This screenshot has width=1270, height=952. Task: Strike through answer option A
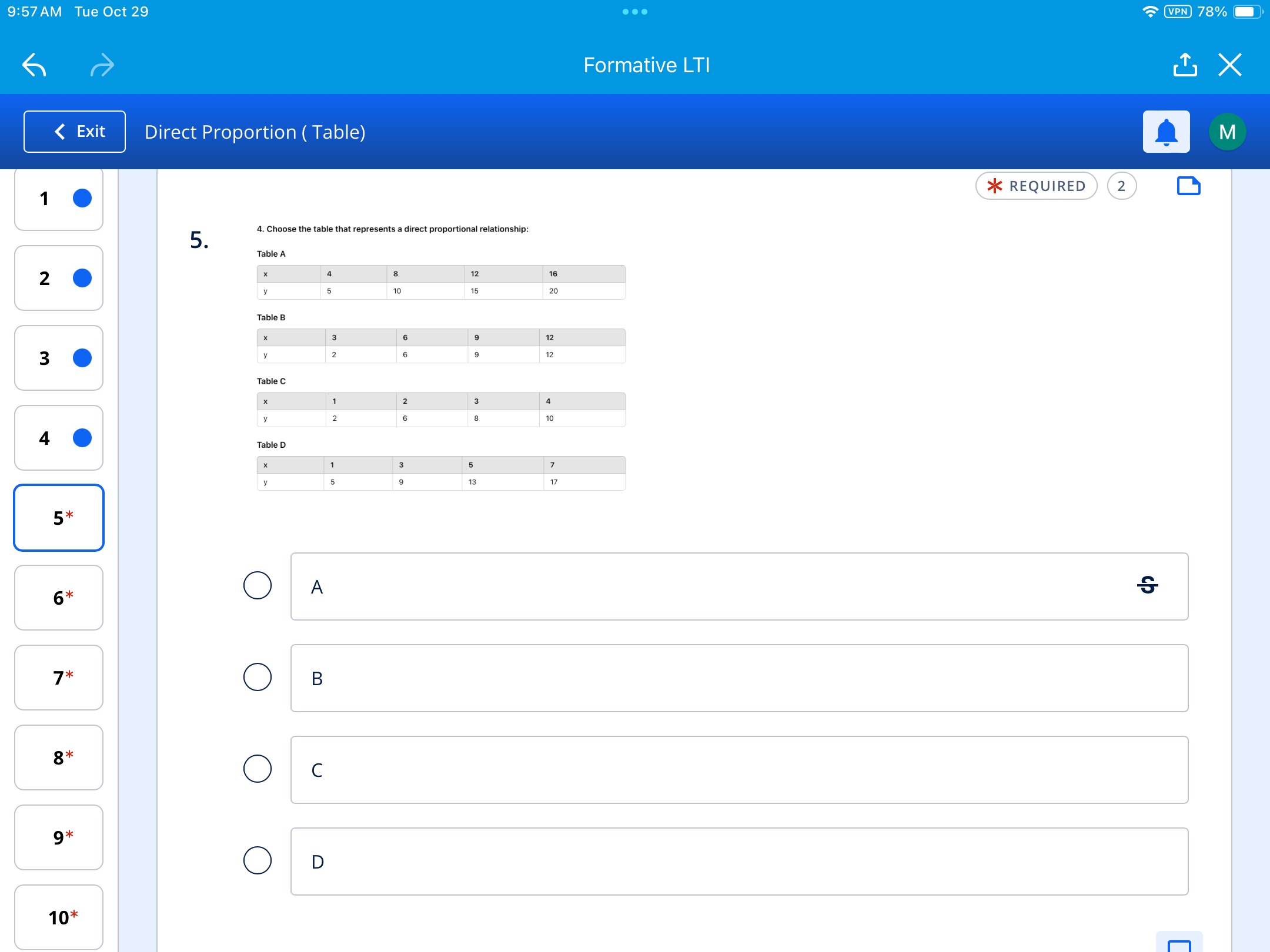(x=1148, y=585)
